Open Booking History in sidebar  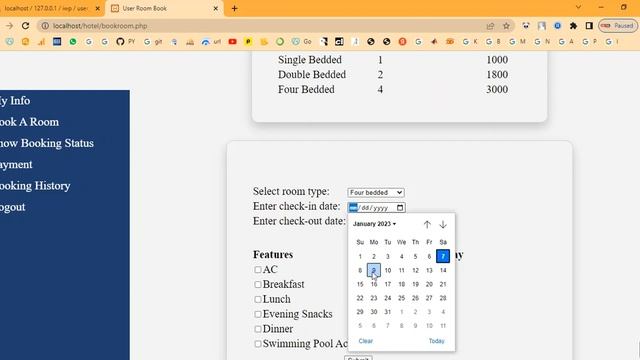pyautogui.click(x=35, y=185)
